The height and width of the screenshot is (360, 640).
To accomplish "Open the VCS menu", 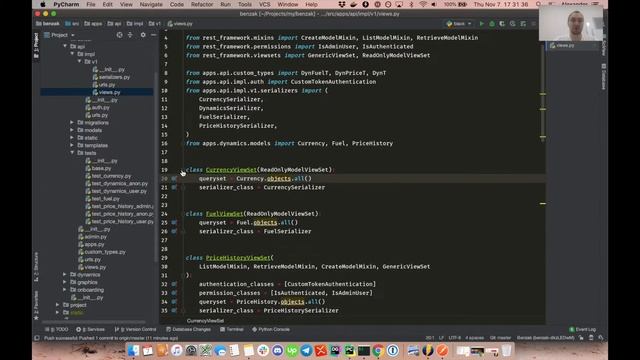I will pos(265,4).
